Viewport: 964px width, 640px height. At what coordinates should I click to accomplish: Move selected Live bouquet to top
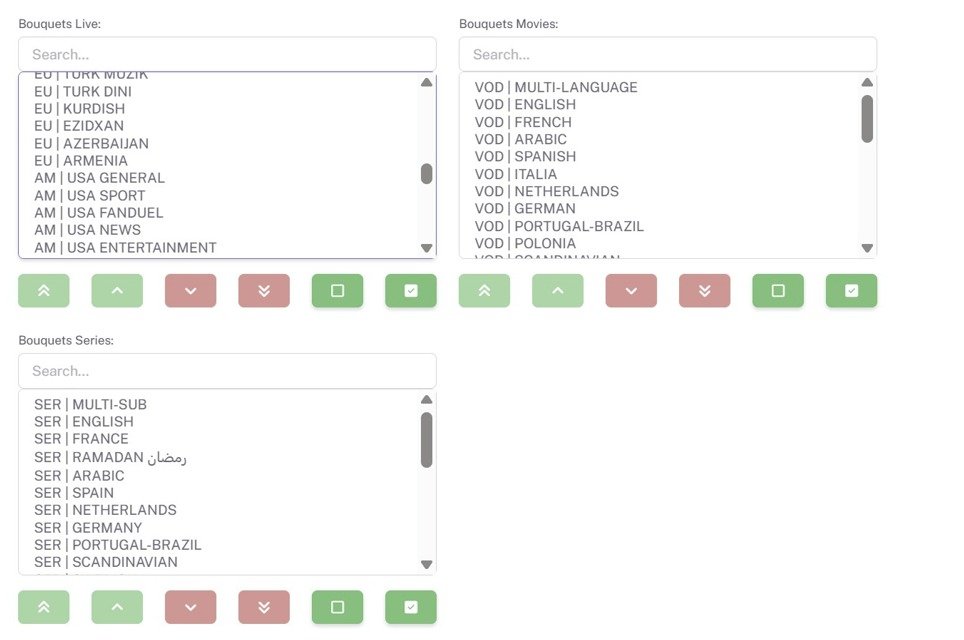(44, 291)
